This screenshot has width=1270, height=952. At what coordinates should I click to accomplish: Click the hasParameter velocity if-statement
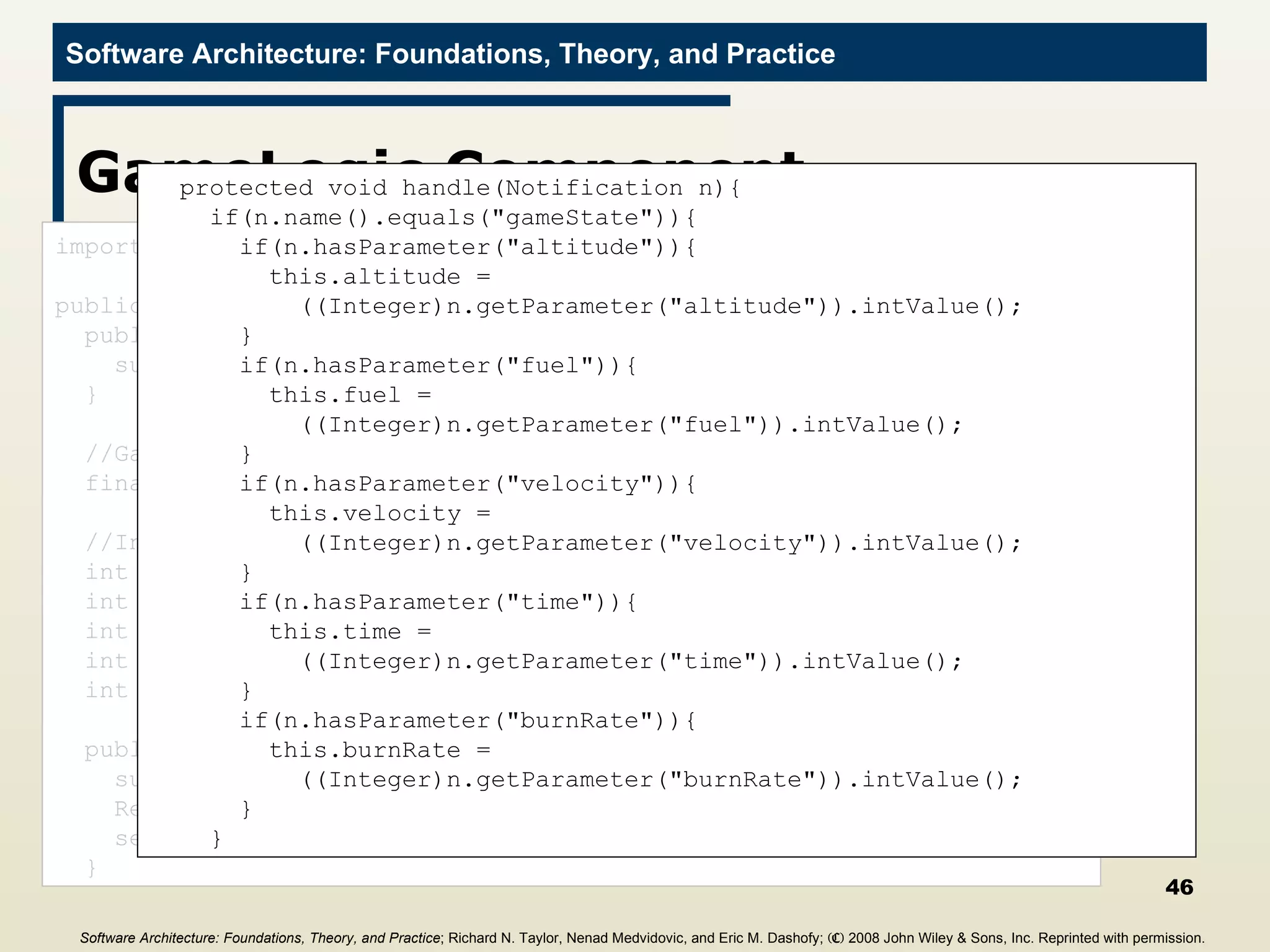468,484
